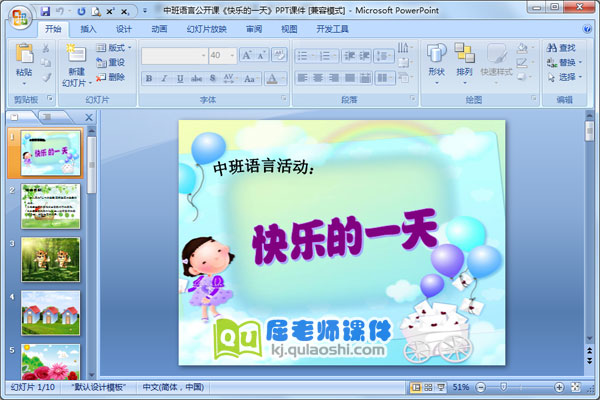Click the Underline formatting icon
Screen dimensions: 600x400
click(x=180, y=78)
